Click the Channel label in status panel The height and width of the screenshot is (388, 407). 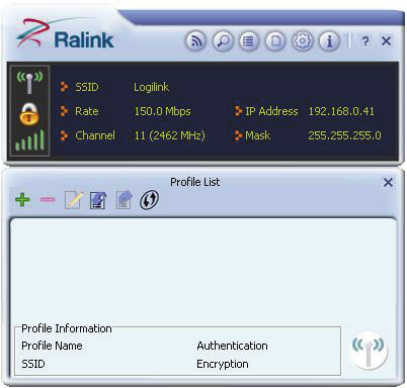click(x=95, y=136)
